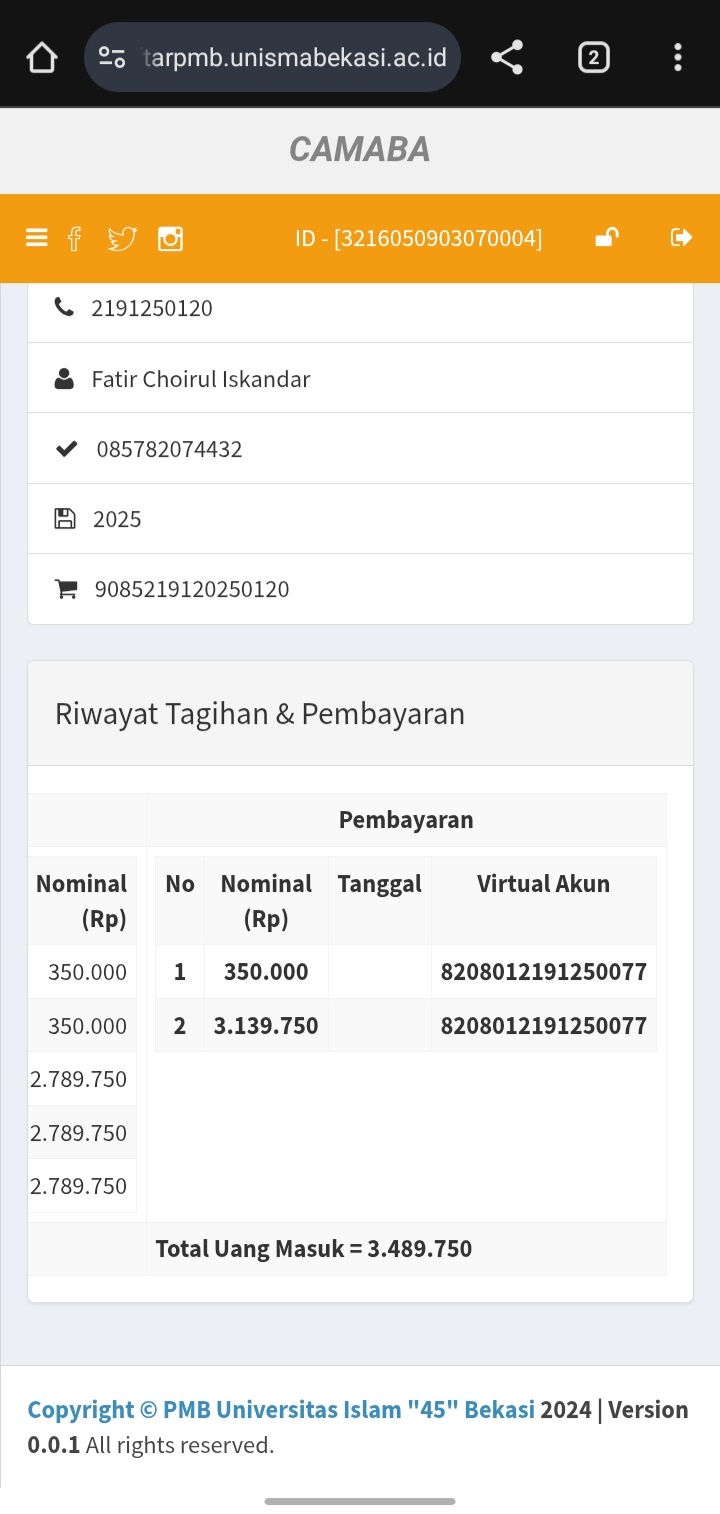
Task: Open the browser three-dot overflow menu
Action: pos(678,58)
